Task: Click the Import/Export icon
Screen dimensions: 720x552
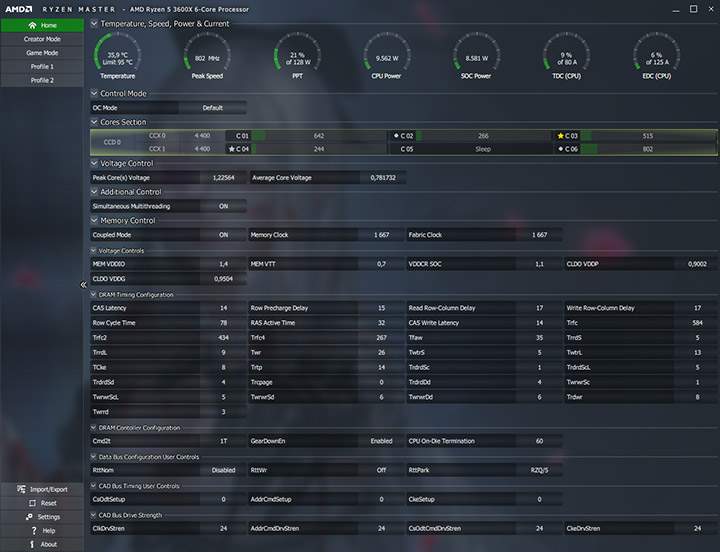Action: point(21,489)
